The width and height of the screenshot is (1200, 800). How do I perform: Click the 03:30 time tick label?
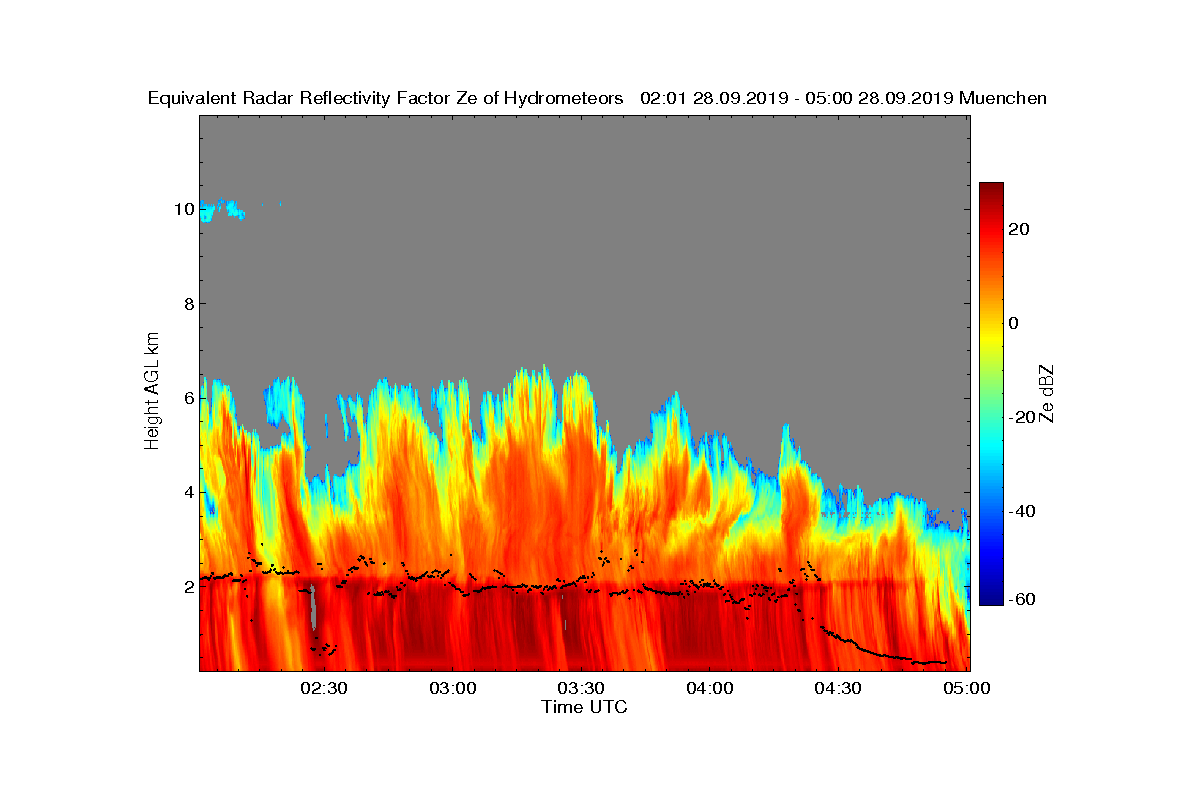coord(581,689)
